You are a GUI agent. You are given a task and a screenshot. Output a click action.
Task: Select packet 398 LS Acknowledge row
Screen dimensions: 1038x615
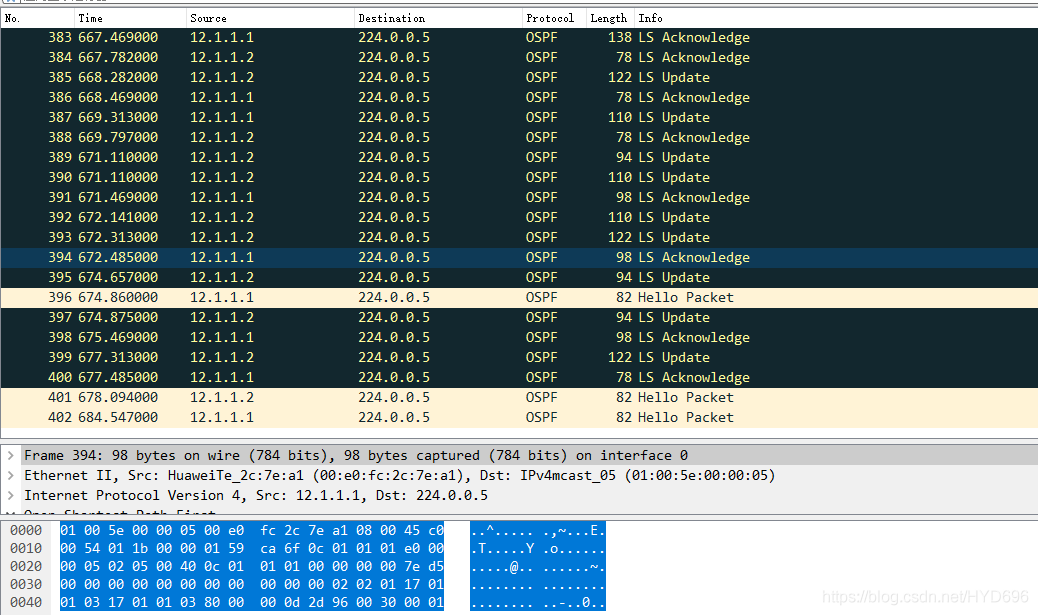tap(519, 338)
